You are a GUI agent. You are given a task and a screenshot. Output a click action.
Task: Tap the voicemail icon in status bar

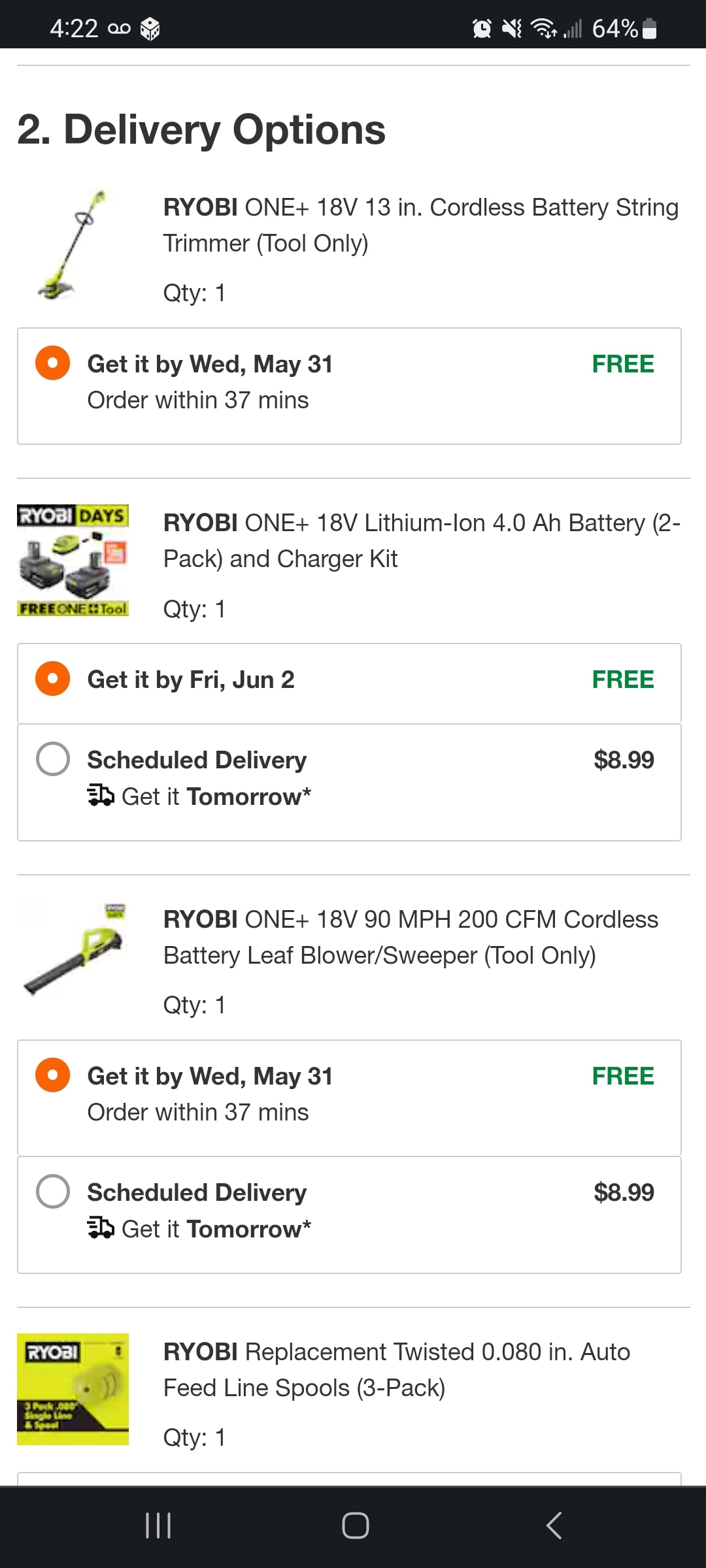click(119, 28)
